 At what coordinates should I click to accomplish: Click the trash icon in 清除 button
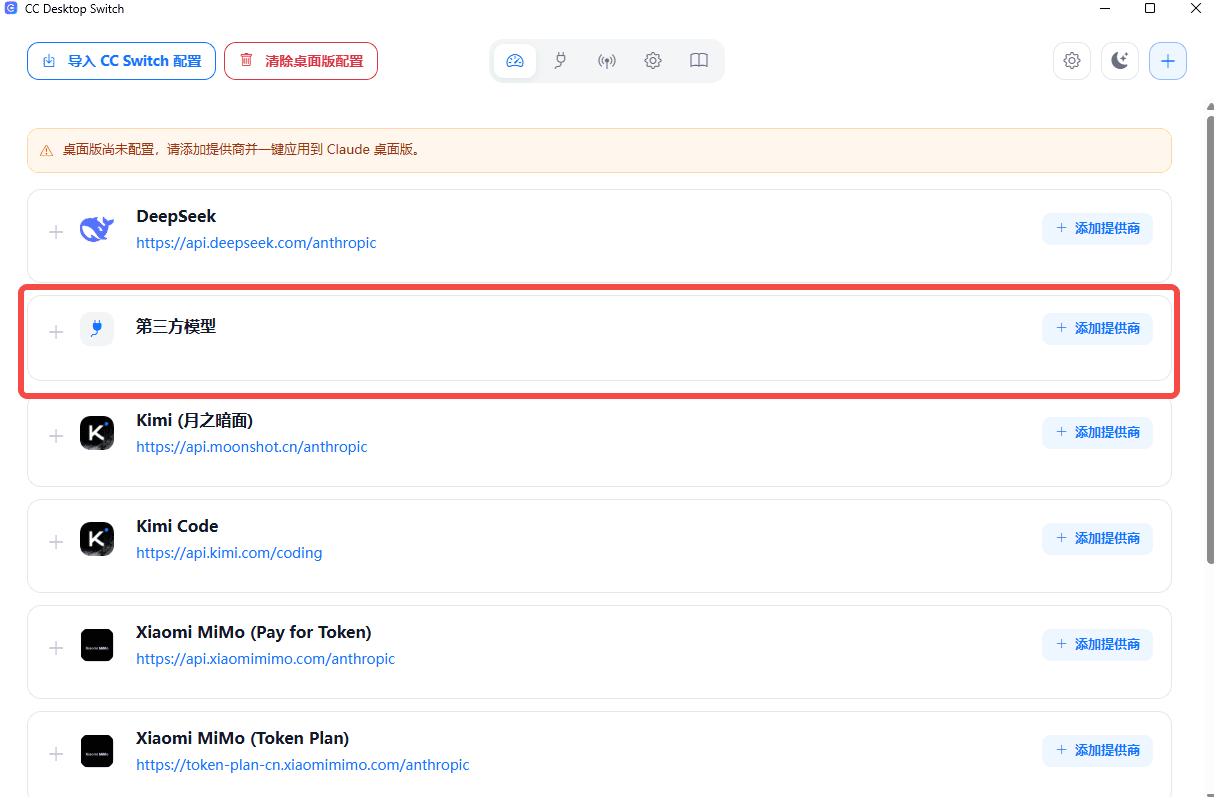pos(246,60)
